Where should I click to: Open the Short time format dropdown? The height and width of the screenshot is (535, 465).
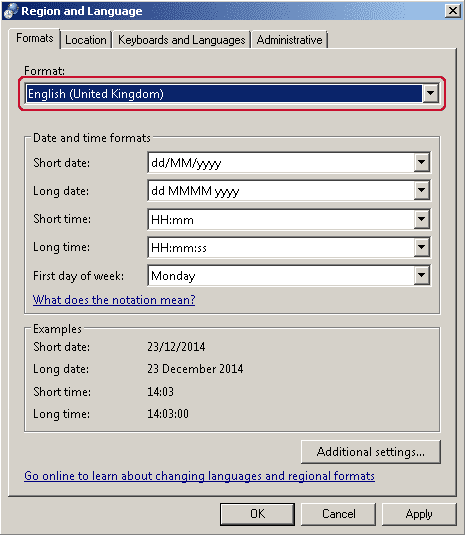pyautogui.click(x=422, y=219)
